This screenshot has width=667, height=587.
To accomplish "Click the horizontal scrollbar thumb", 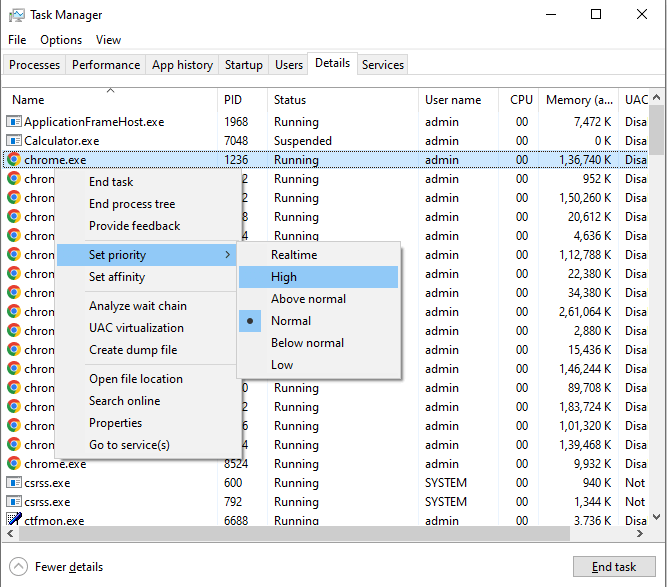I will click(294, 533).
